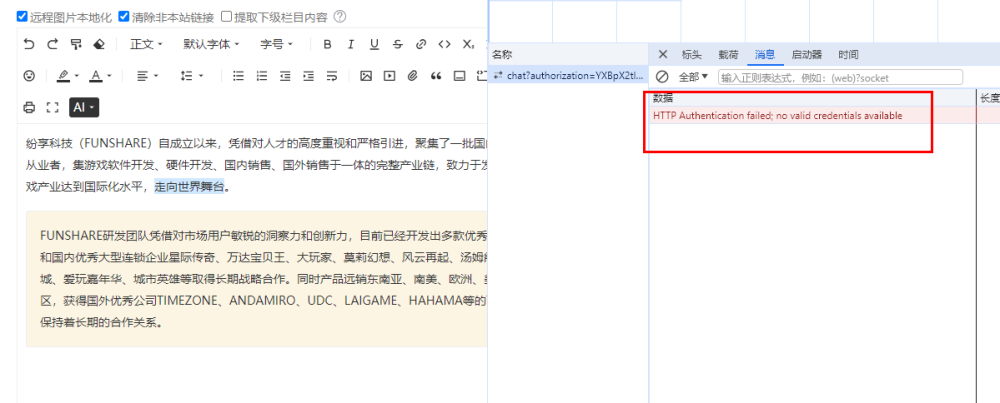Enable the 提取下级栏目内容 checkbox

pos(226,17)
